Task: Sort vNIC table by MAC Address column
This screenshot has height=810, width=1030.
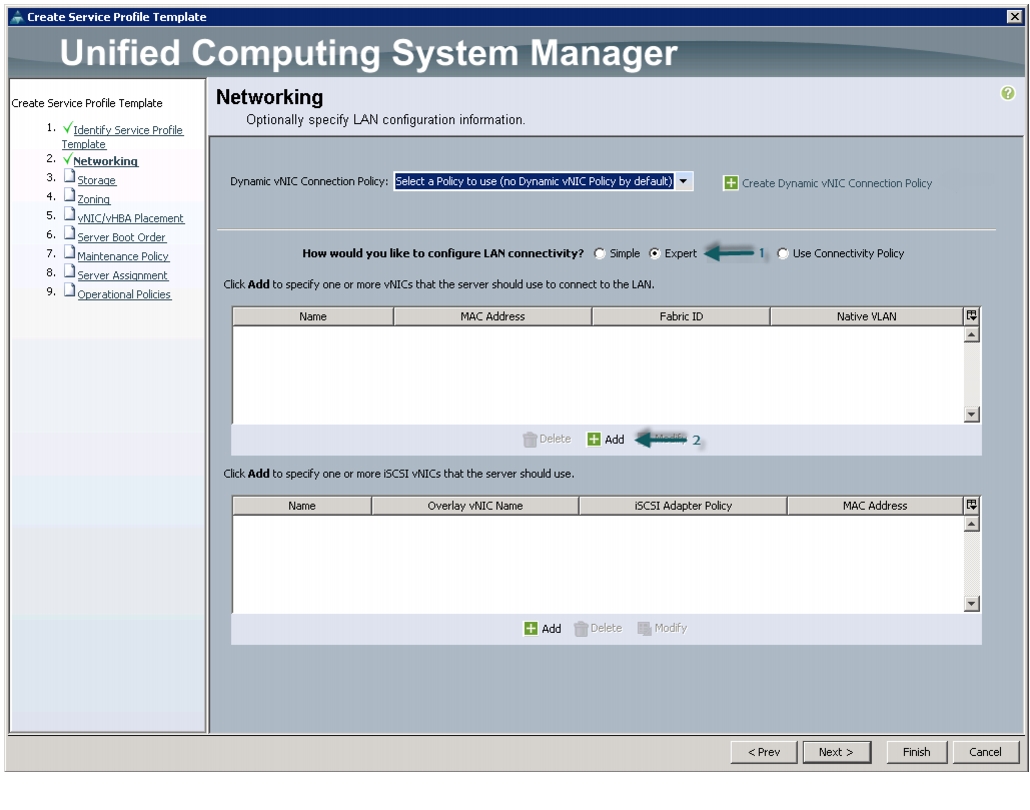Action: (493, 317)
